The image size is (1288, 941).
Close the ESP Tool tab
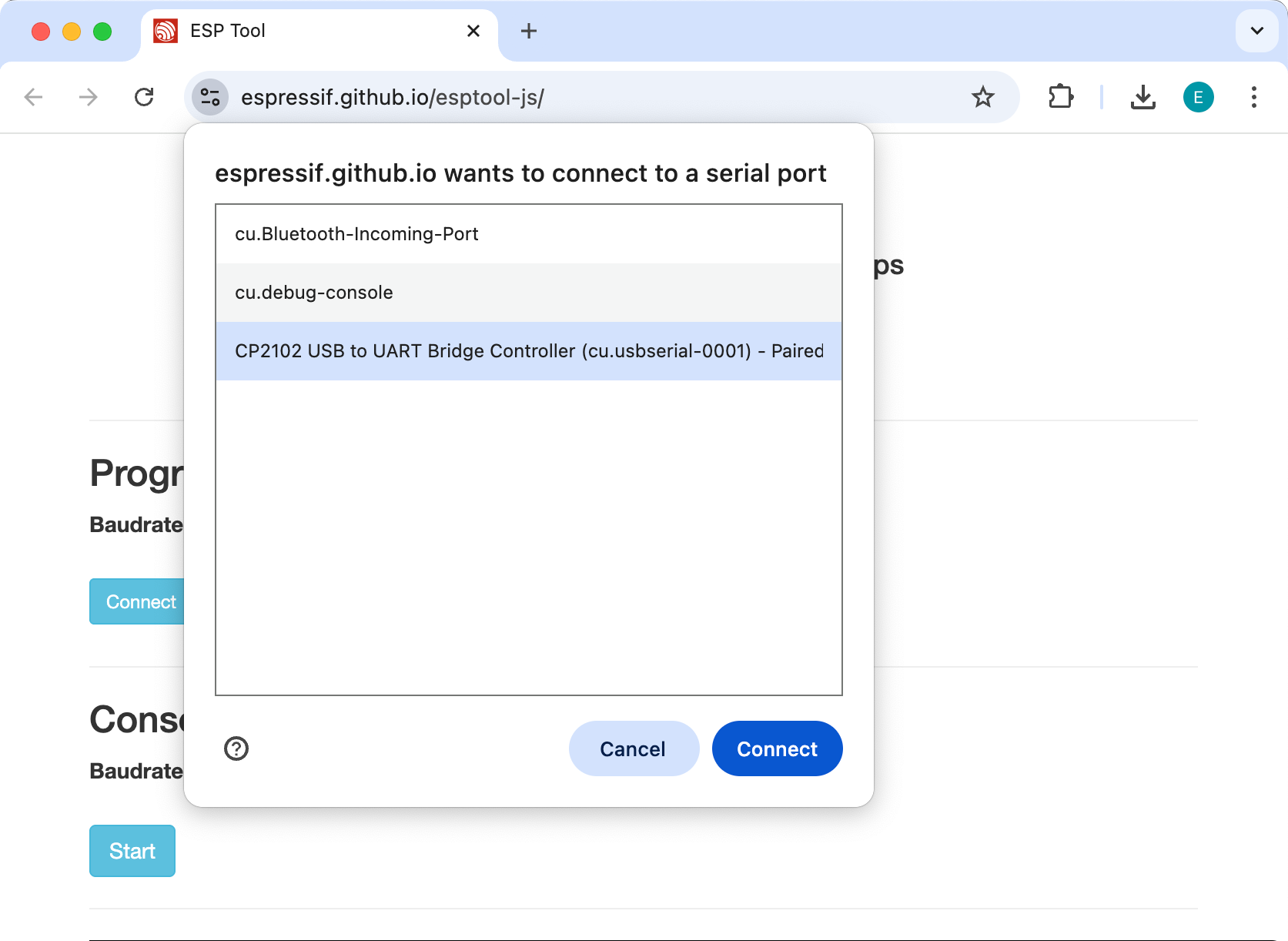[473, 31]
